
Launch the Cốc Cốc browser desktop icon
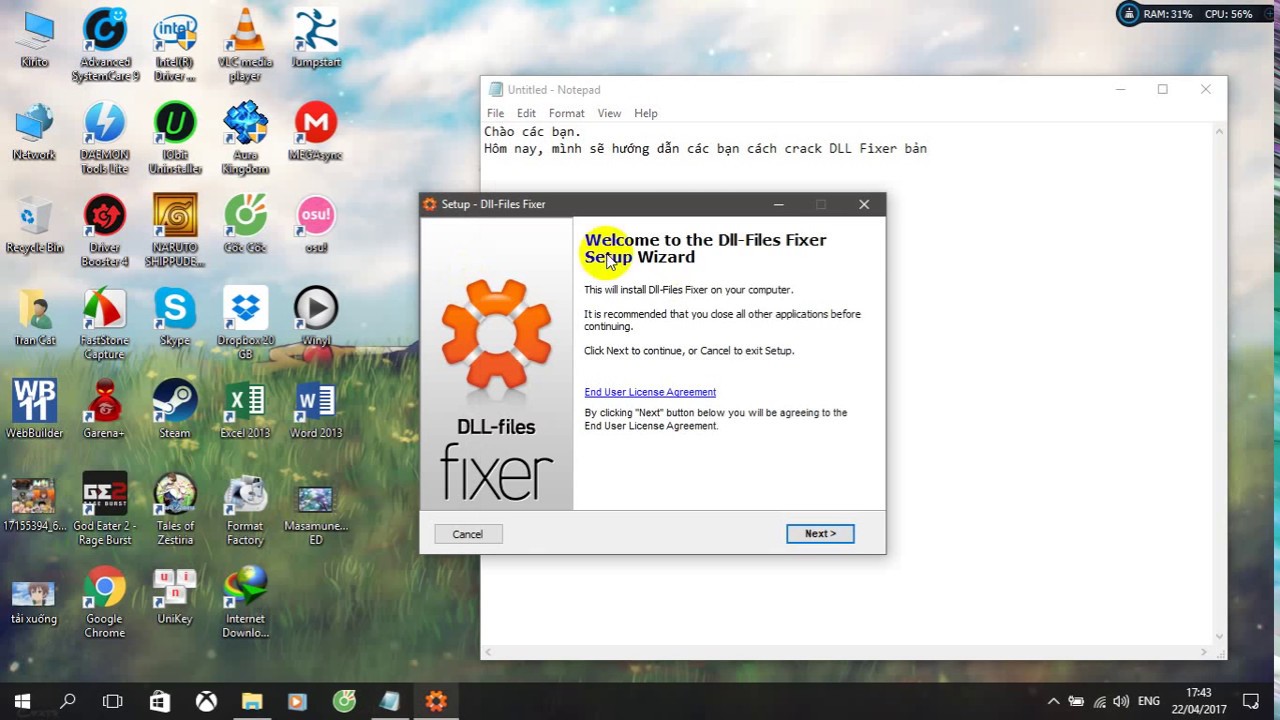(x=245, y=224)
